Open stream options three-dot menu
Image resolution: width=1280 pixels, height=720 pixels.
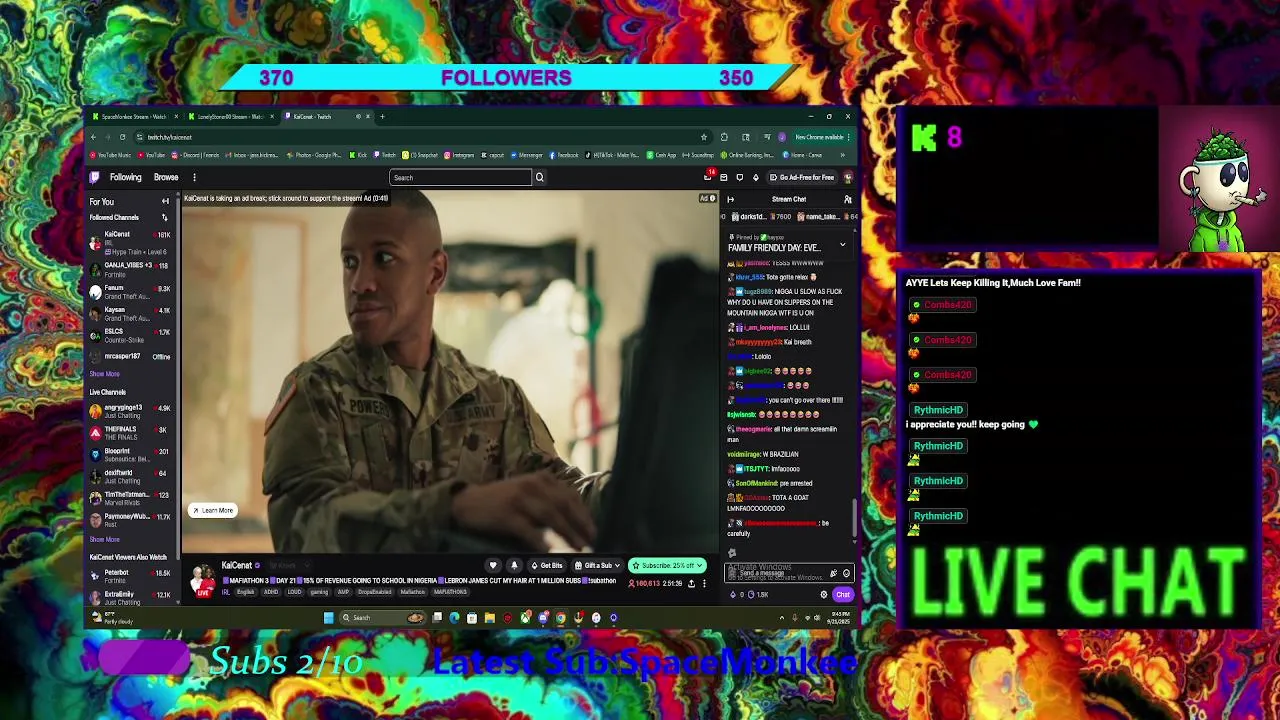pyautogui.click(x=704, y=583)
